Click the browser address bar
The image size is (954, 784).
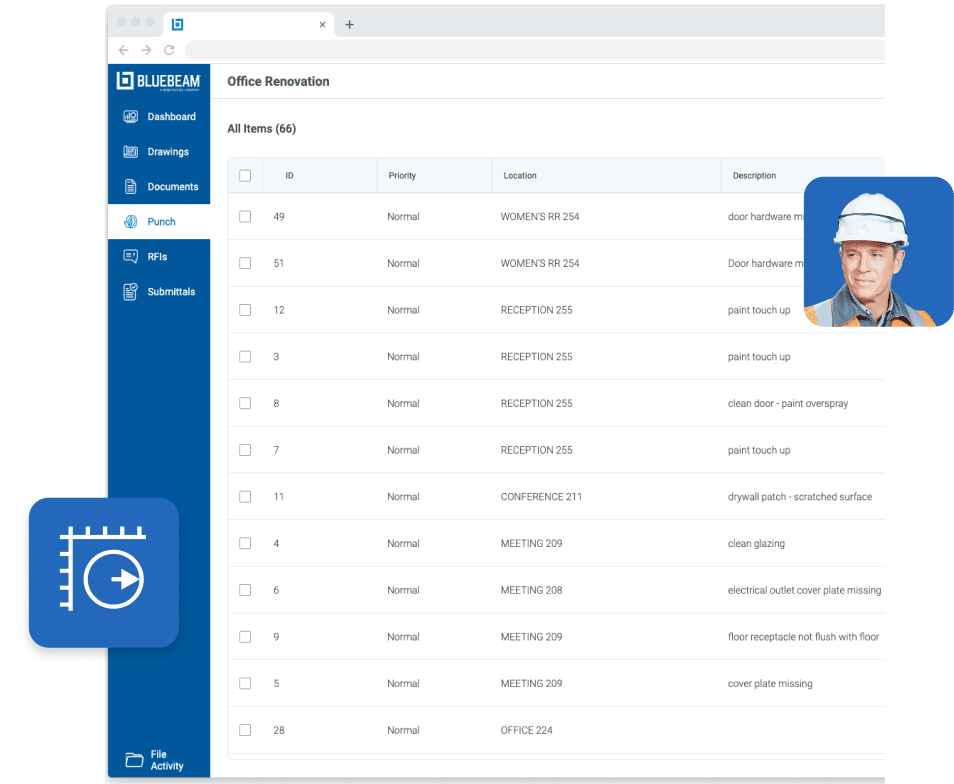(x=530, y=50)
